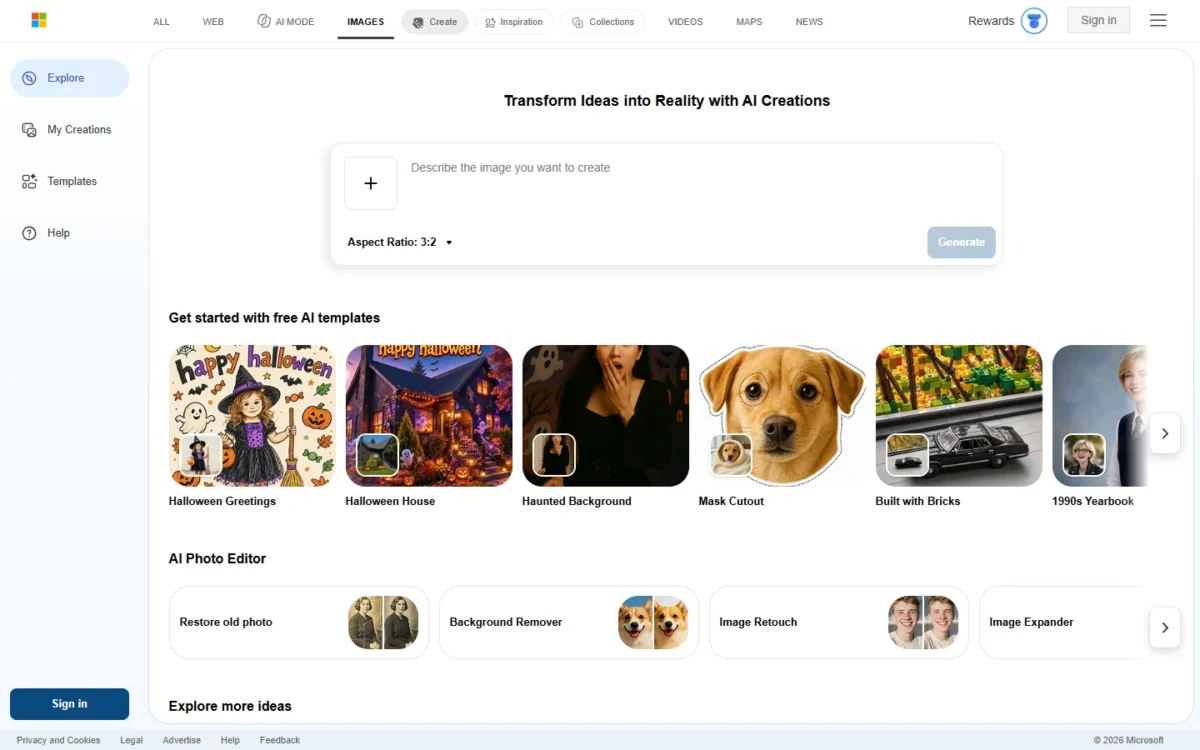Select the IMAGES tab
Viewport: 1200px width, 750px height.
coord(365,22)
